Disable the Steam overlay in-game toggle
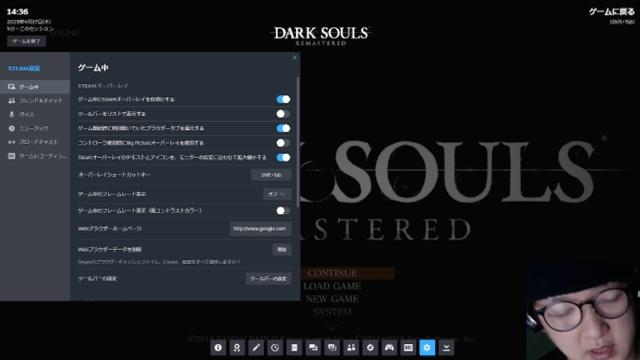Viewport: 640px width, 360px height. (x=283, y=99)
